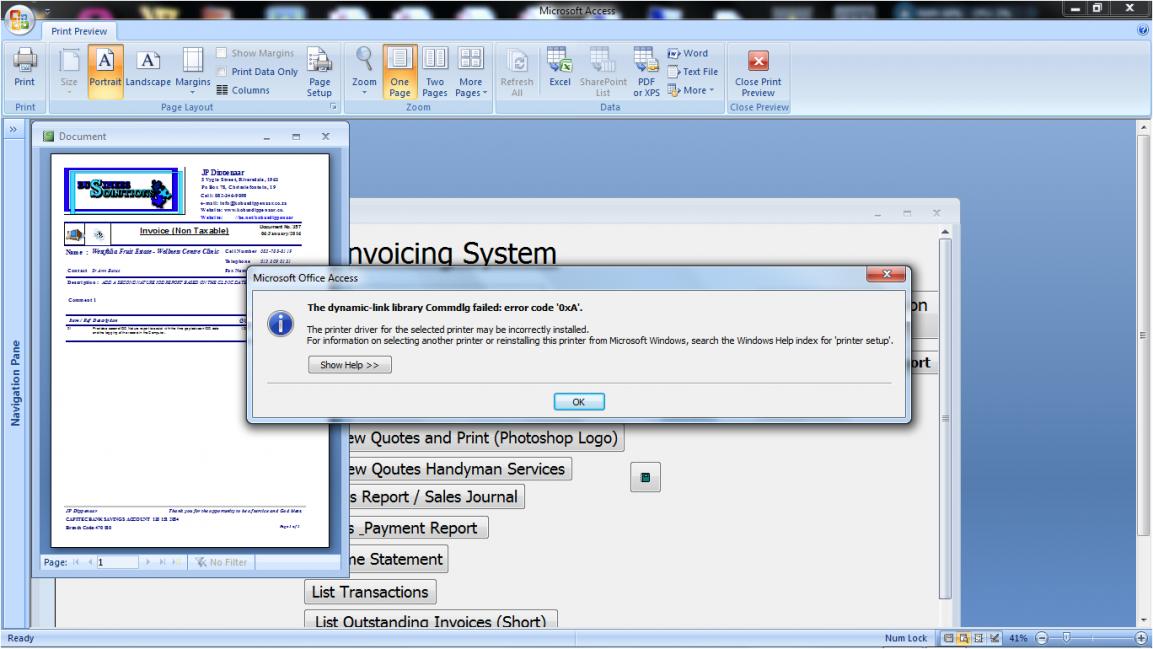1153x649 pixels.
Task: Click the SharePoint List export icon
Action: pos(603,71)
